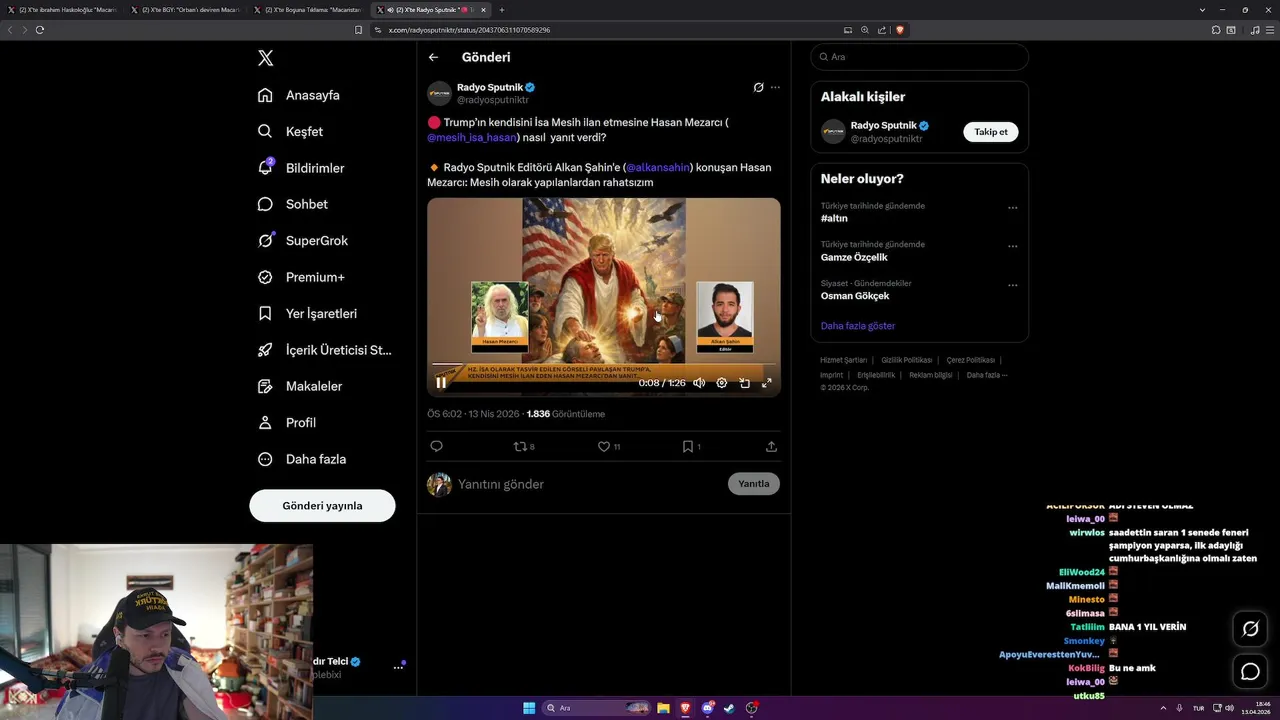Open Anasayfa in the sidebar
The image size is (1280, 720).
[299, 95]
